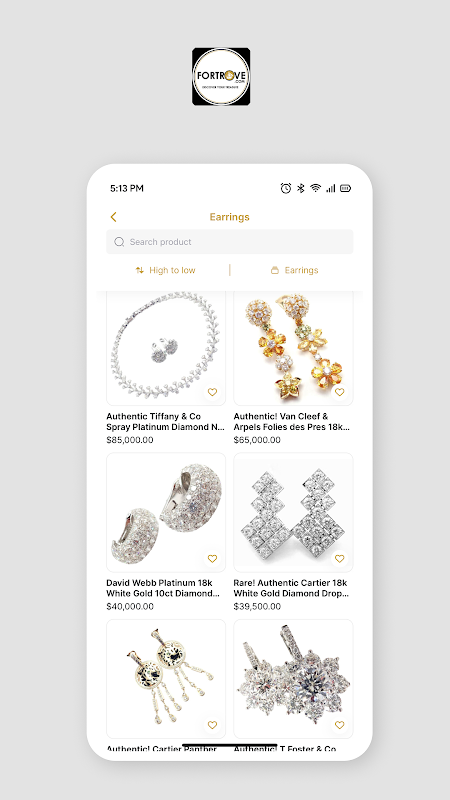The width and height of the screenshot is (450, 800).
Task: Favorite the Cartier Panther earrings
Action: coord(212,725)
